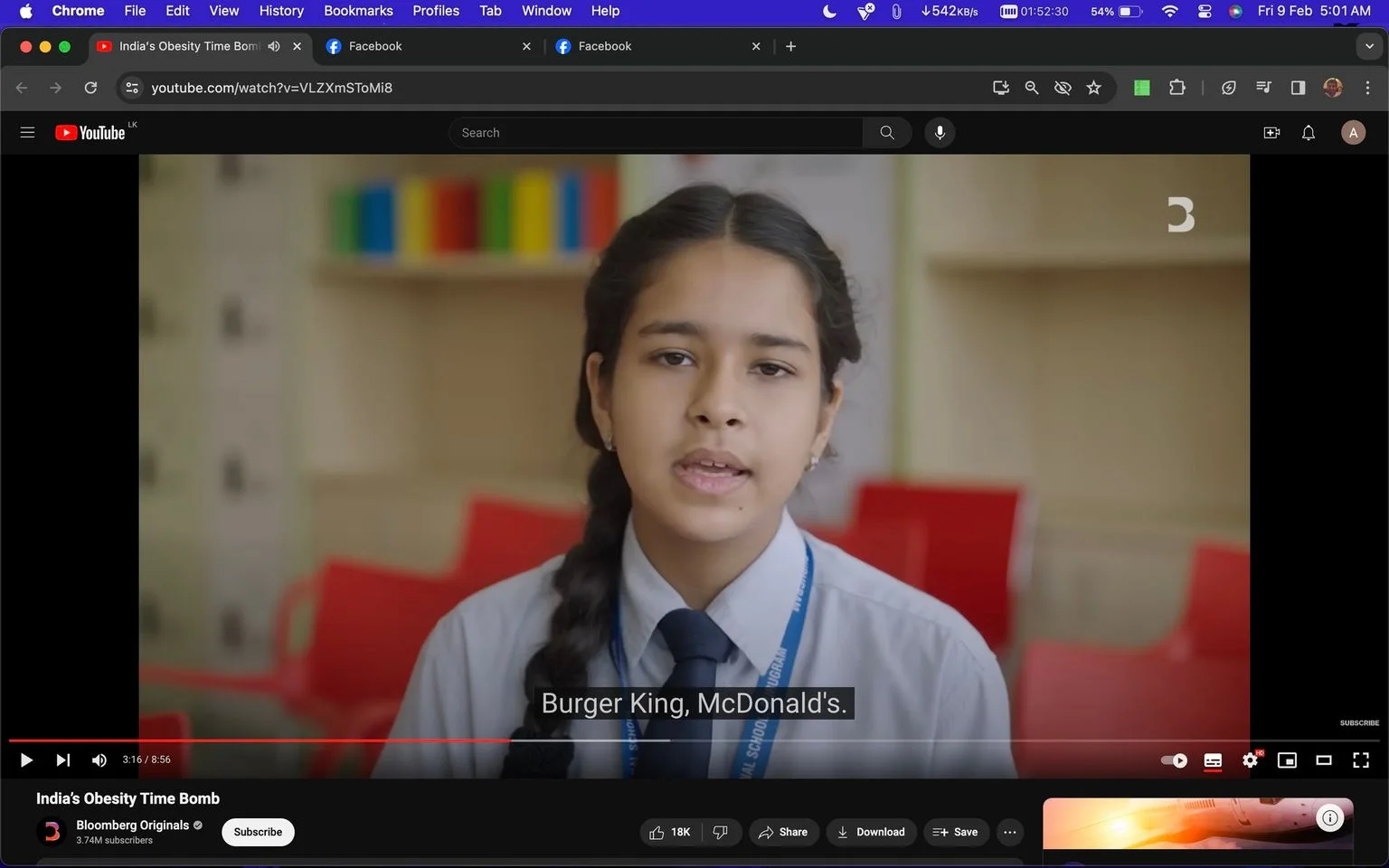Seek on the video progress bar

694,741
